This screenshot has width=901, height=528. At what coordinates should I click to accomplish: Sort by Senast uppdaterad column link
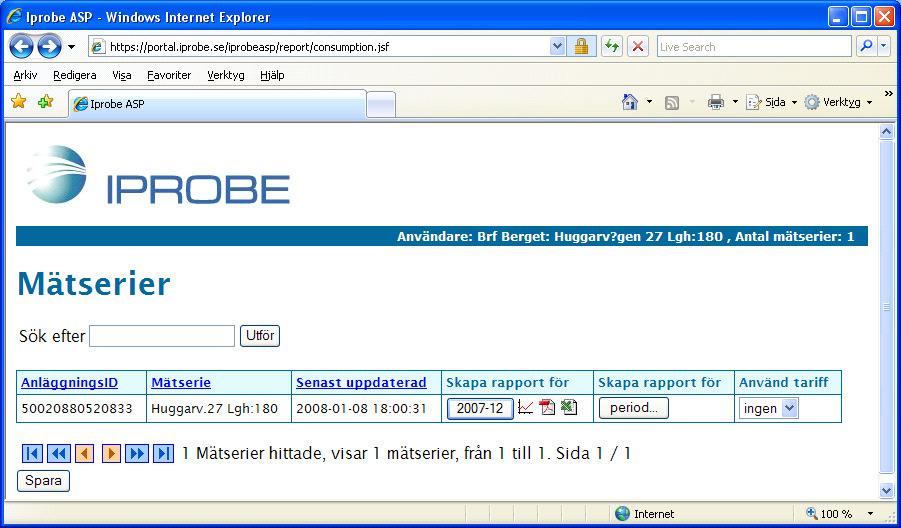[361, 383]
